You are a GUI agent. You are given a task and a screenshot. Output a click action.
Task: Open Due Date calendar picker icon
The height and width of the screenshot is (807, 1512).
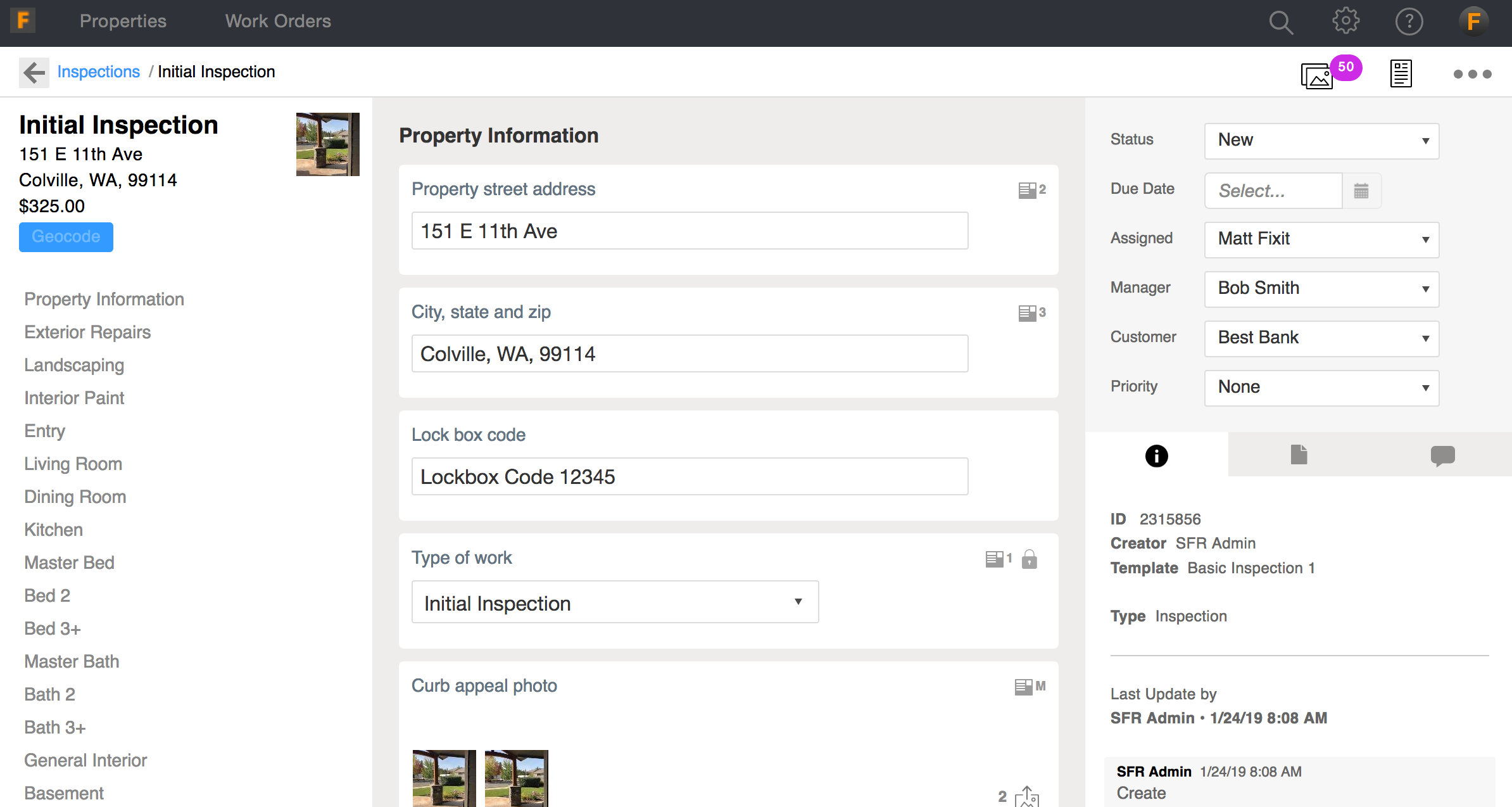click(1361, 191)
